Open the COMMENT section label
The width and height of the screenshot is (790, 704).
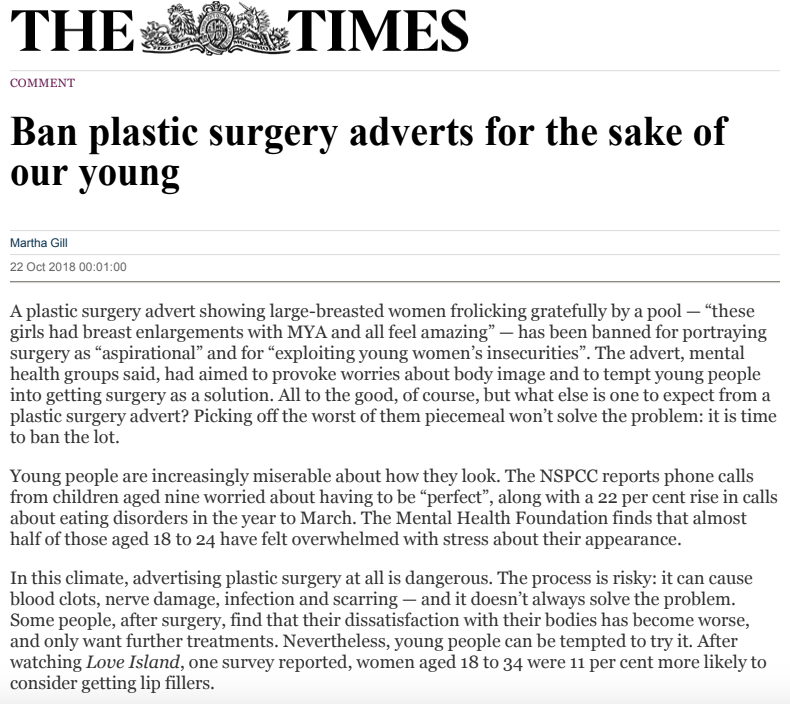(x=42, y=83)
